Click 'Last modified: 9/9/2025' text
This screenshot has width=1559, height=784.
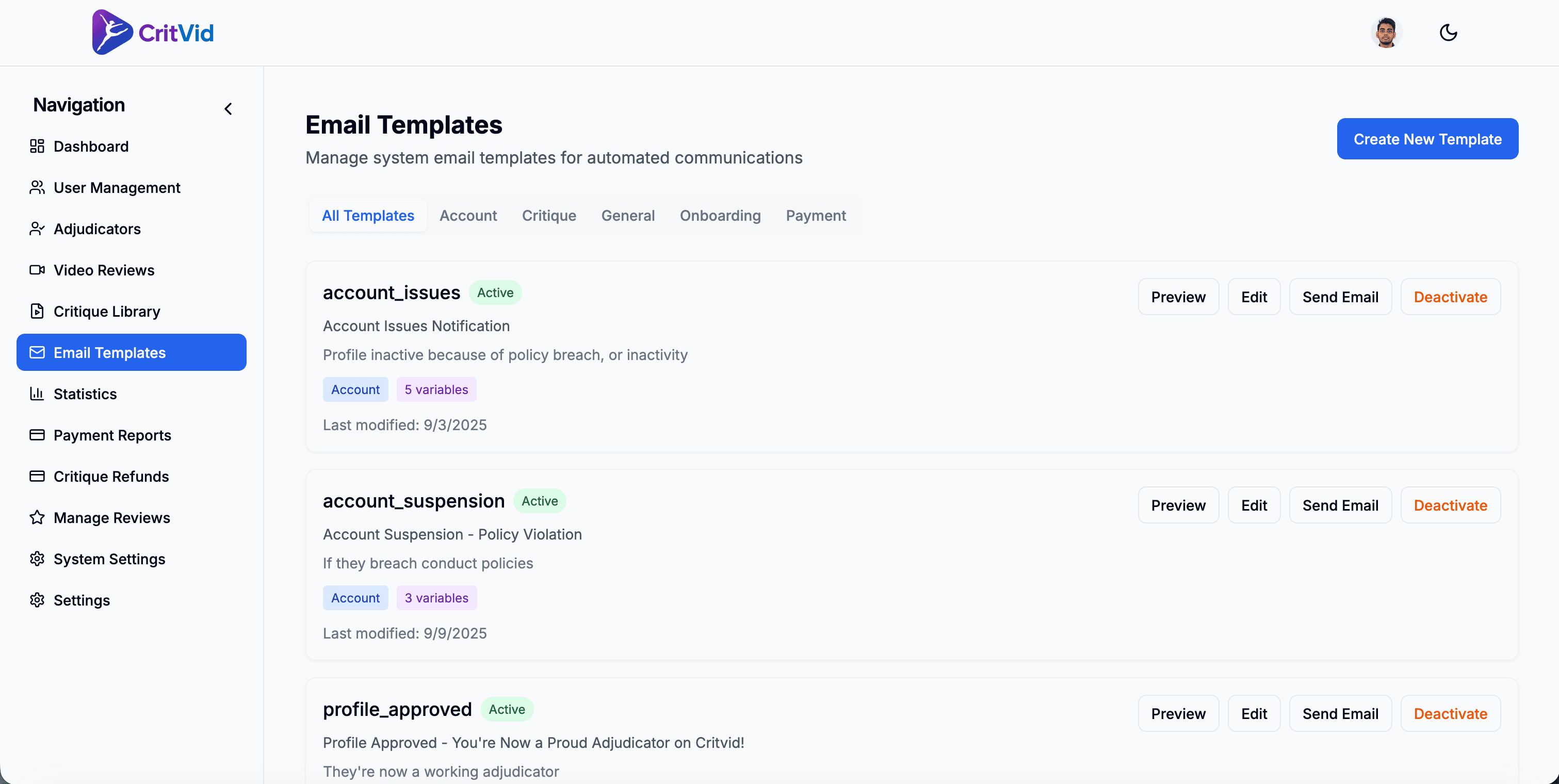pos(405,633)
